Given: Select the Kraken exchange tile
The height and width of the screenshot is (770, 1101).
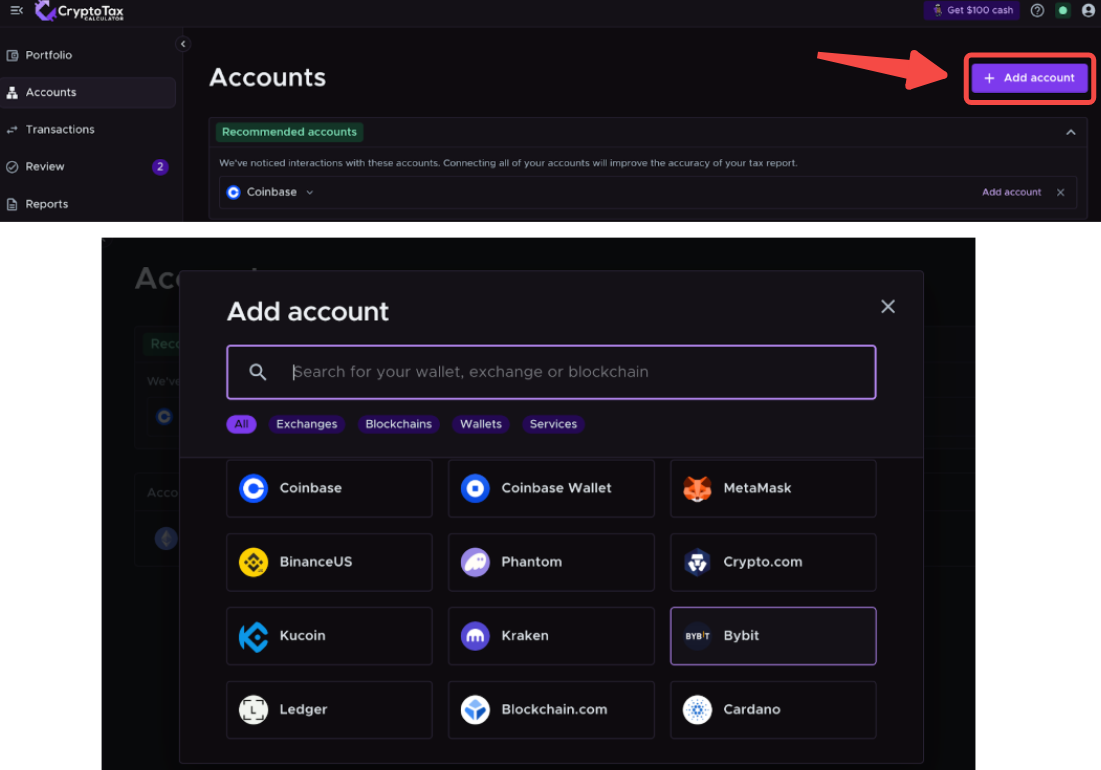Looking at the screenshot, I should pos(551,636).
